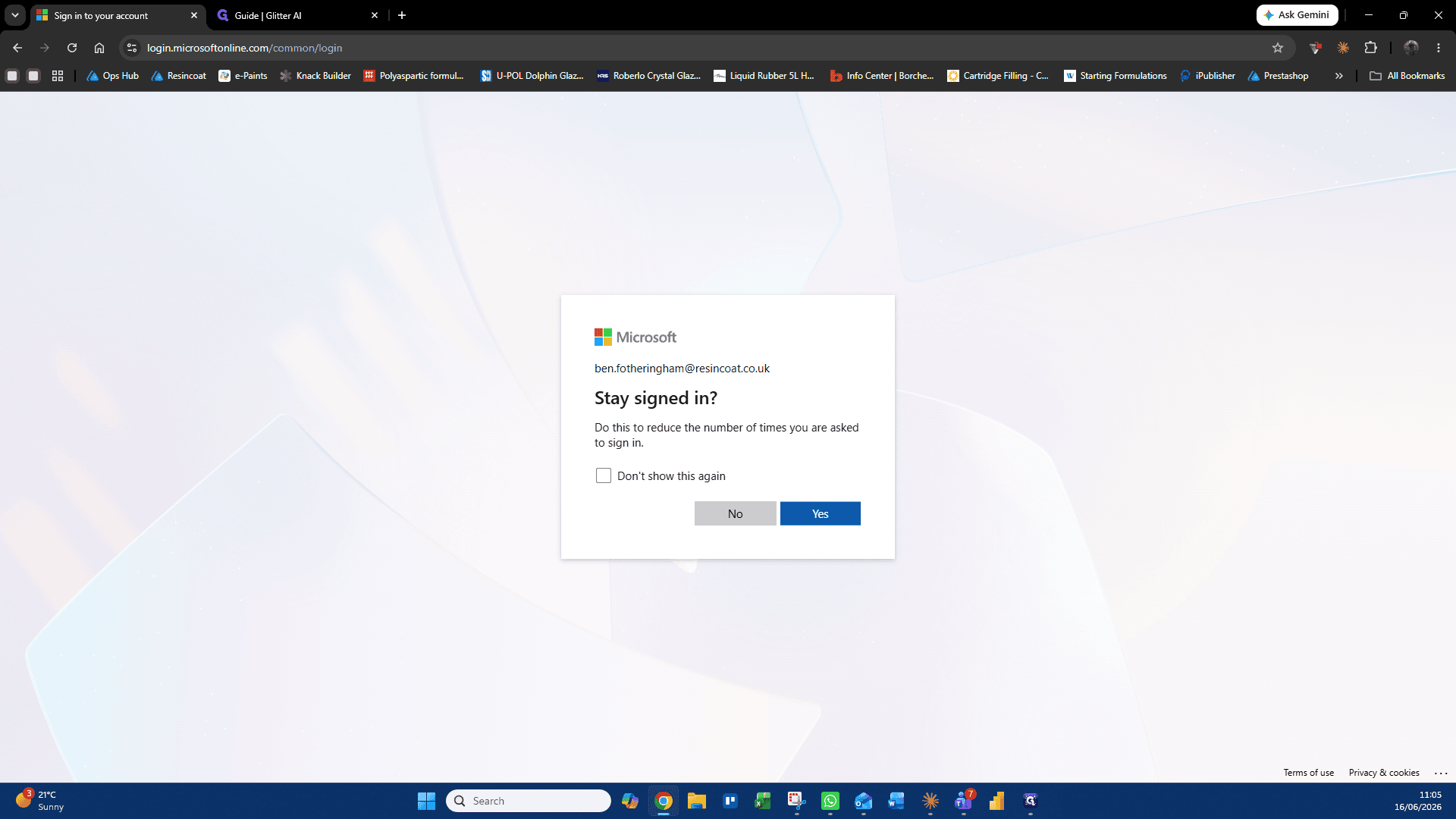
Task: Open the Roberlo Crystal Glaz... bookmark
Action: click(x=649, y=76)
